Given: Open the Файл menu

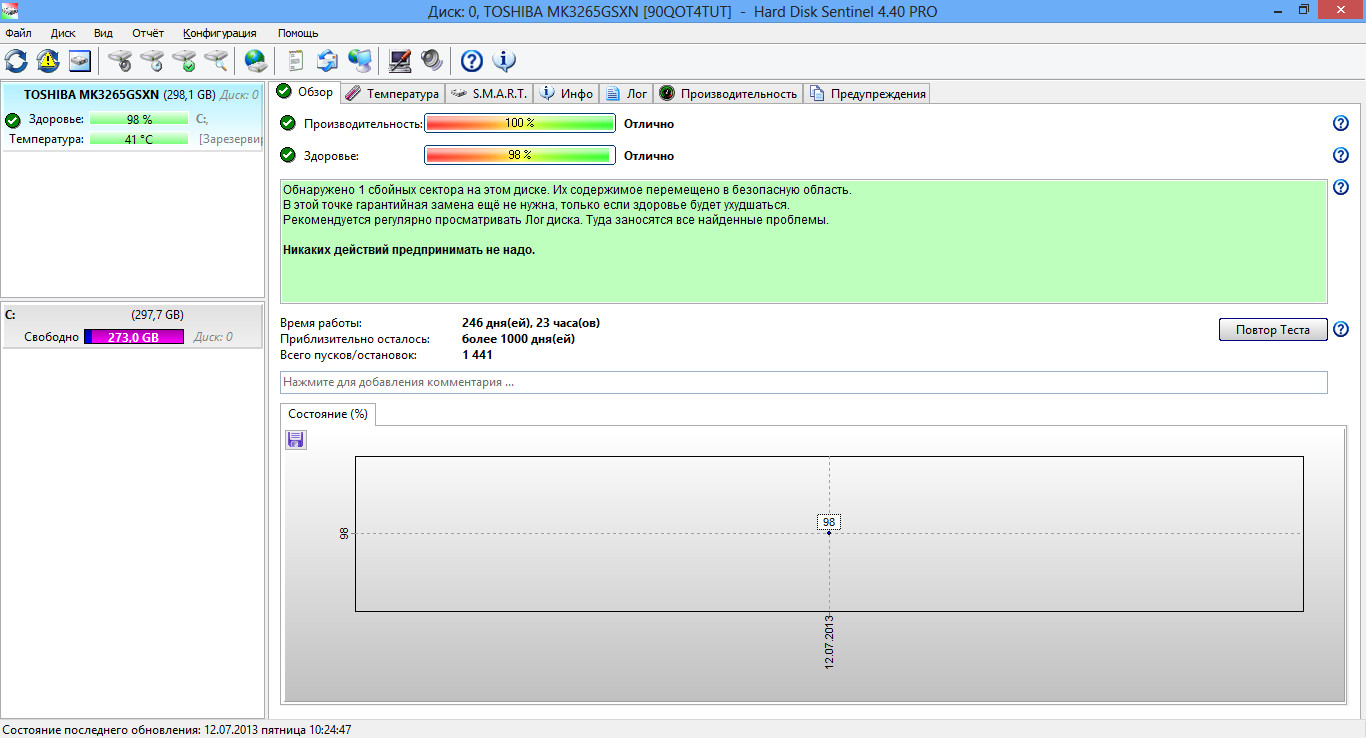Looking at the screenshot, I should click(18, 33).
